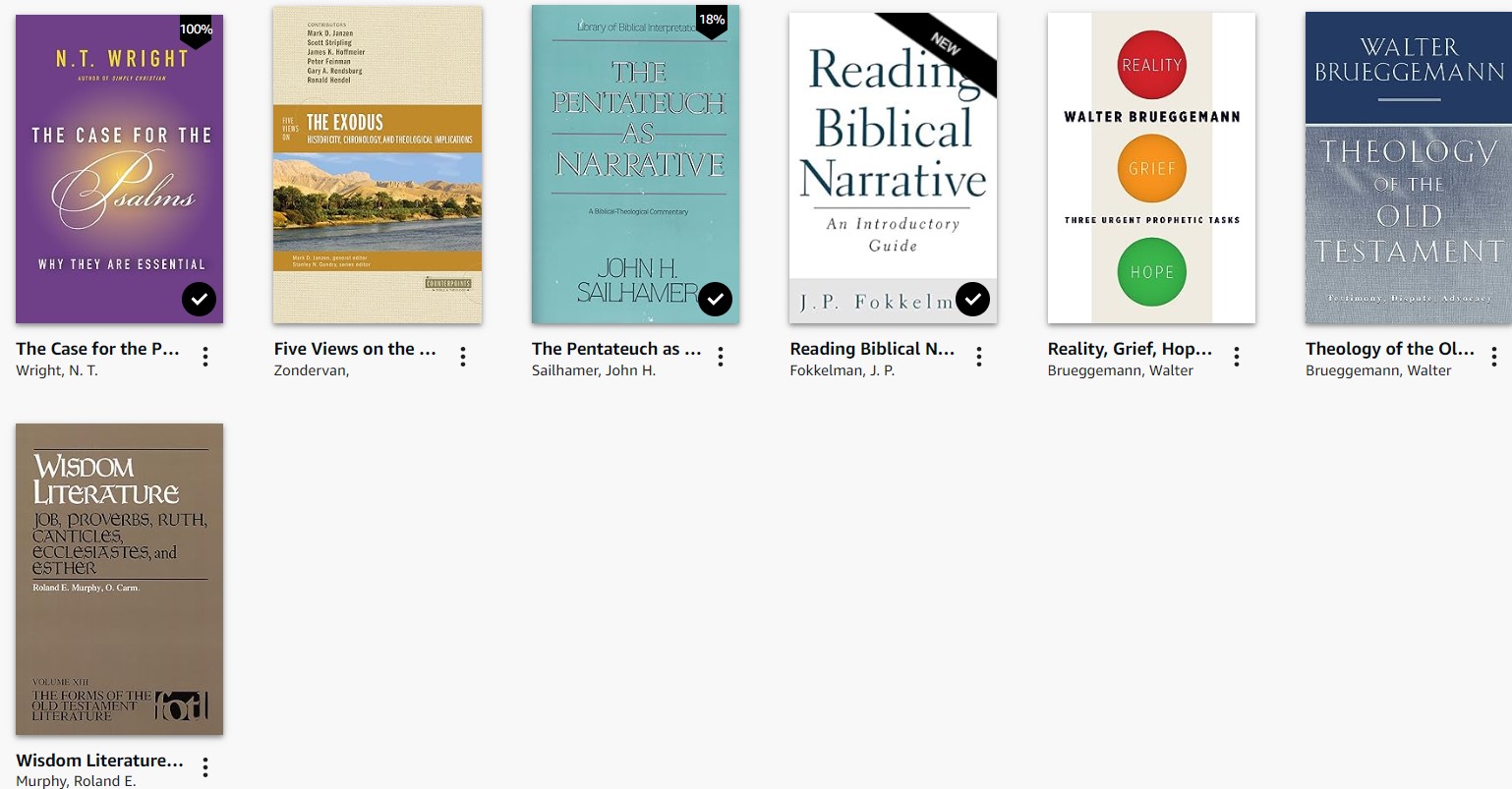This screenshot has height=789, width=1512.
Task: Open Theology of the Old Testament cover
Action: (1408, 168)
